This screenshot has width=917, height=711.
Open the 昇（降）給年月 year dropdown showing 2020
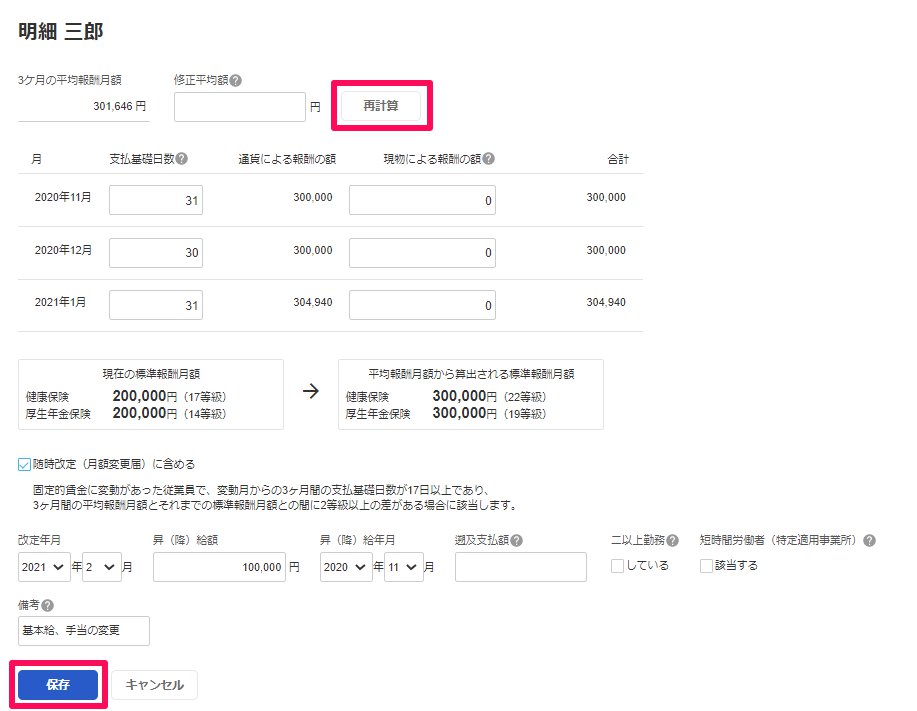click(346, 567)
